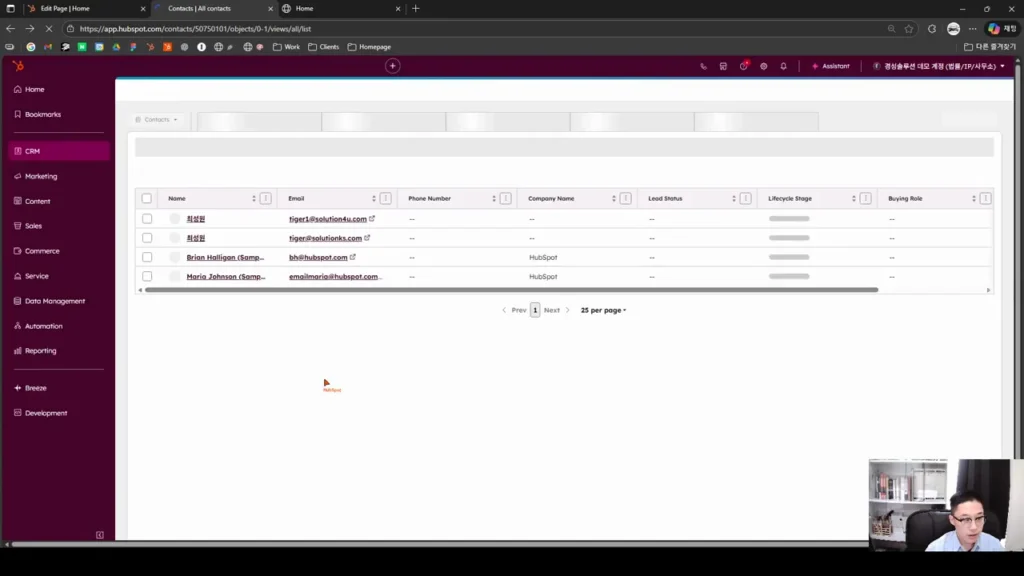Switch to the Home browser tab
This screenshot has height=576, width=1024.
342,8
